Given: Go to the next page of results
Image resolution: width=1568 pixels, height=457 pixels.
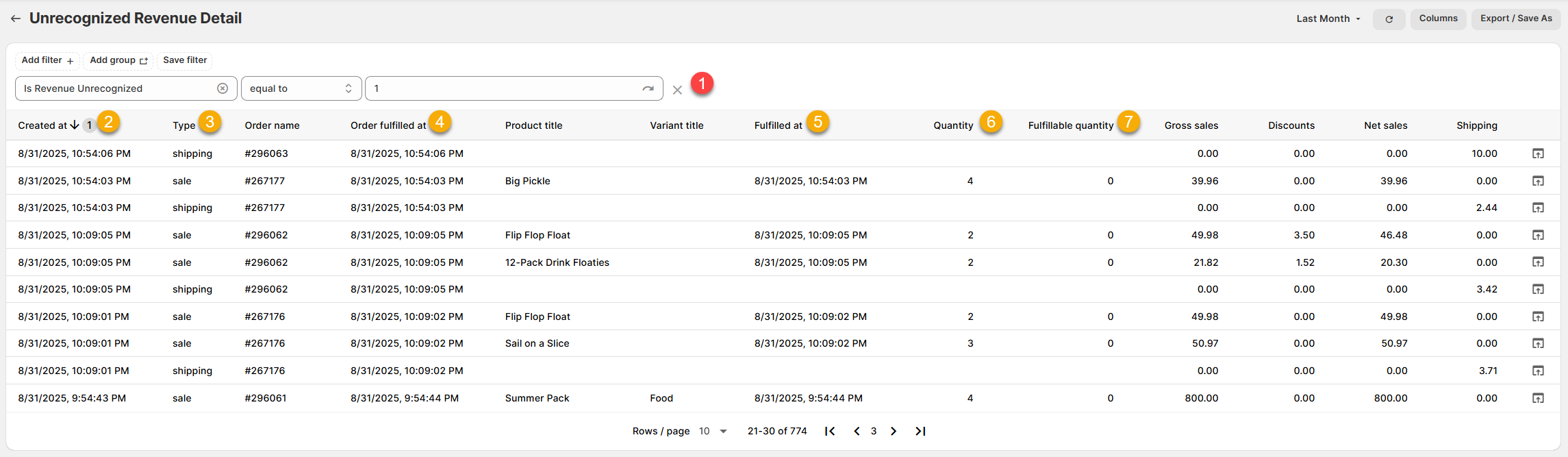Looking at the screenshot, I should 894,431.
